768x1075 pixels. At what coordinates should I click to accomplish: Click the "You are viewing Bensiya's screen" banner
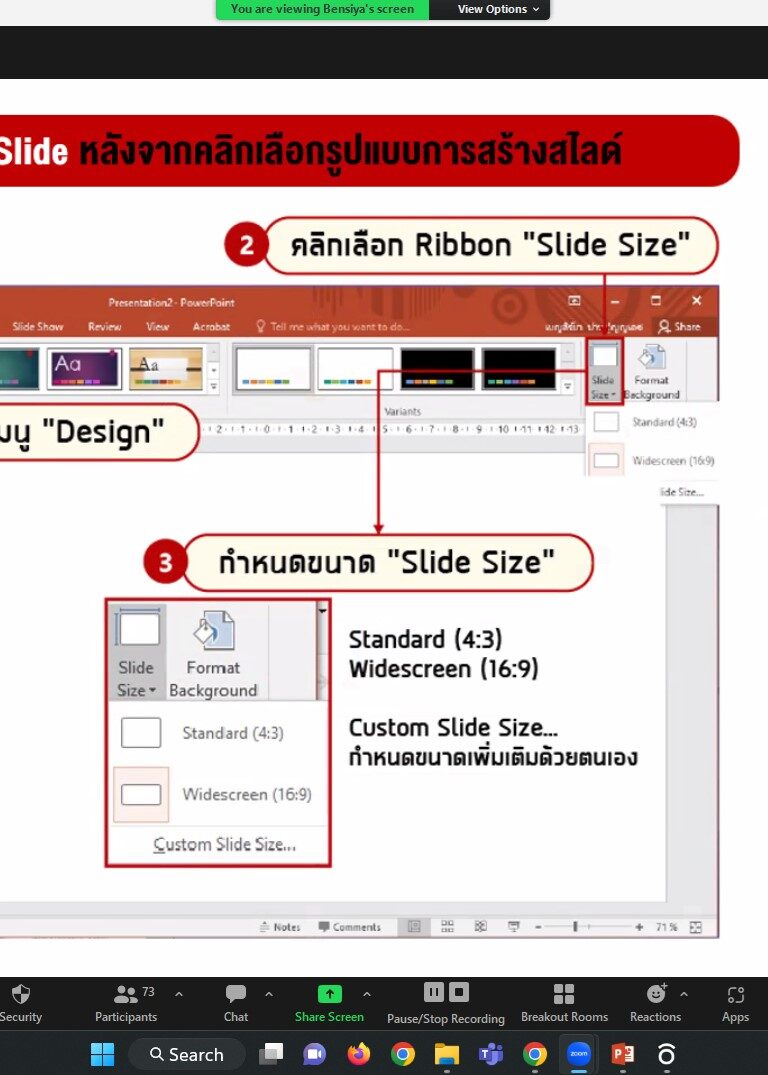point(322,10)
